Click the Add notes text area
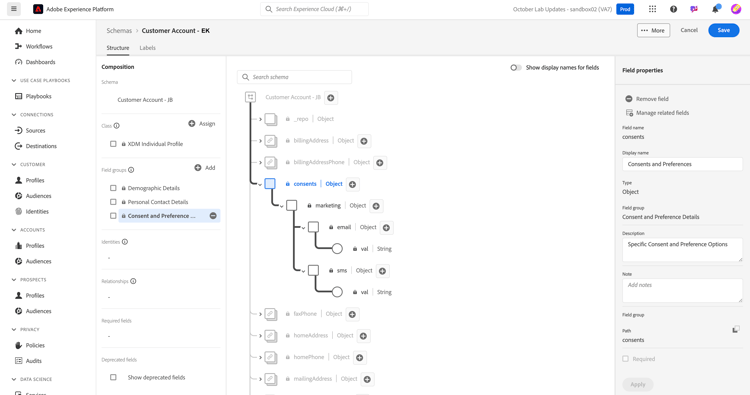 point(683,291)
